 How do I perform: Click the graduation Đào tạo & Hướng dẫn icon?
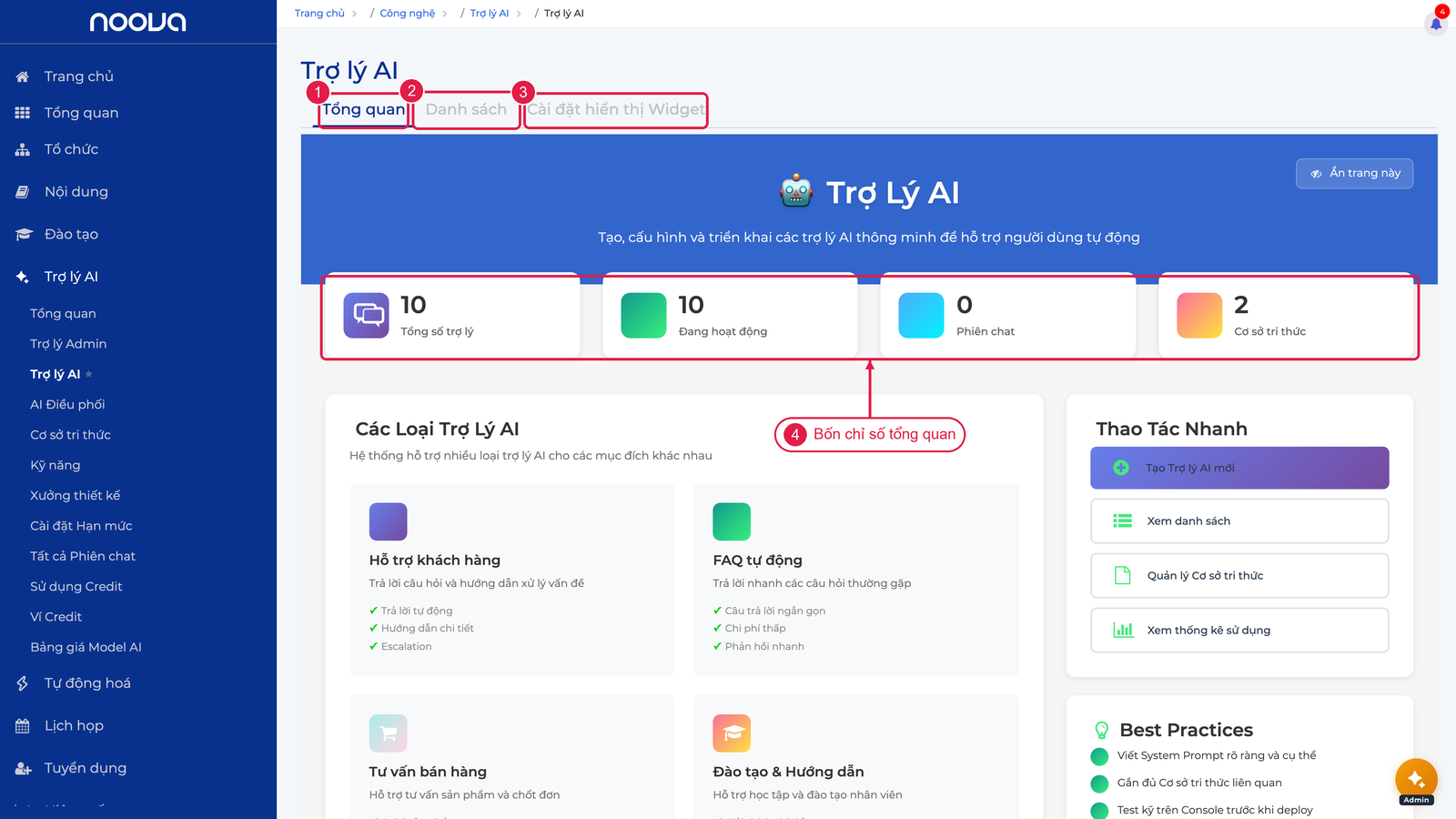(732, 733)
